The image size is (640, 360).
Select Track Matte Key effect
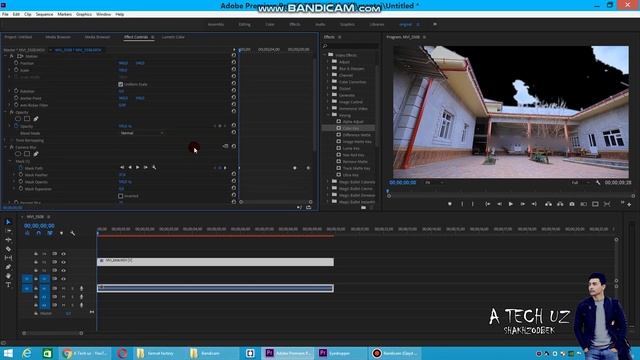[356, 168]
